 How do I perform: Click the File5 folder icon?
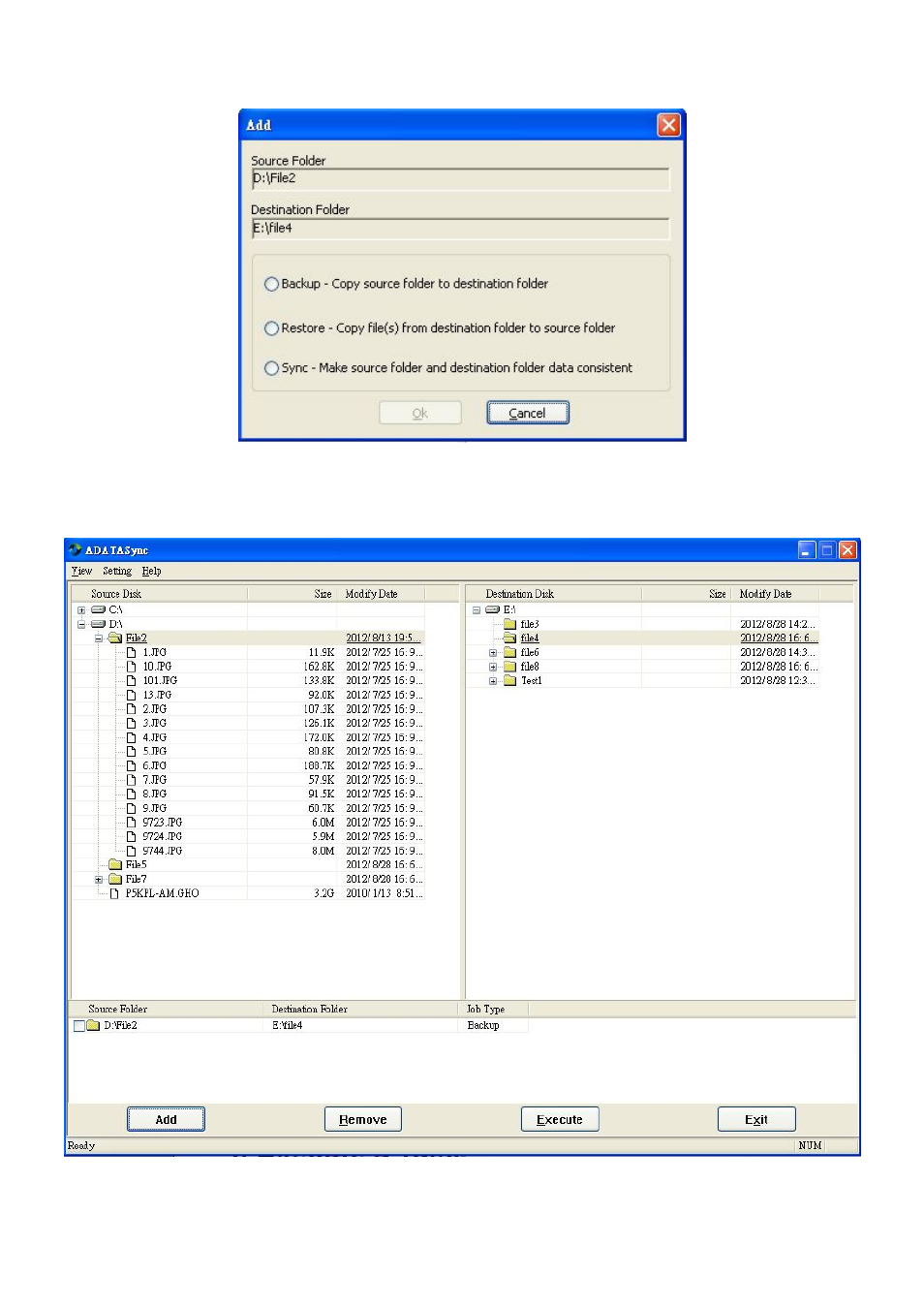[x=115, y=864]
